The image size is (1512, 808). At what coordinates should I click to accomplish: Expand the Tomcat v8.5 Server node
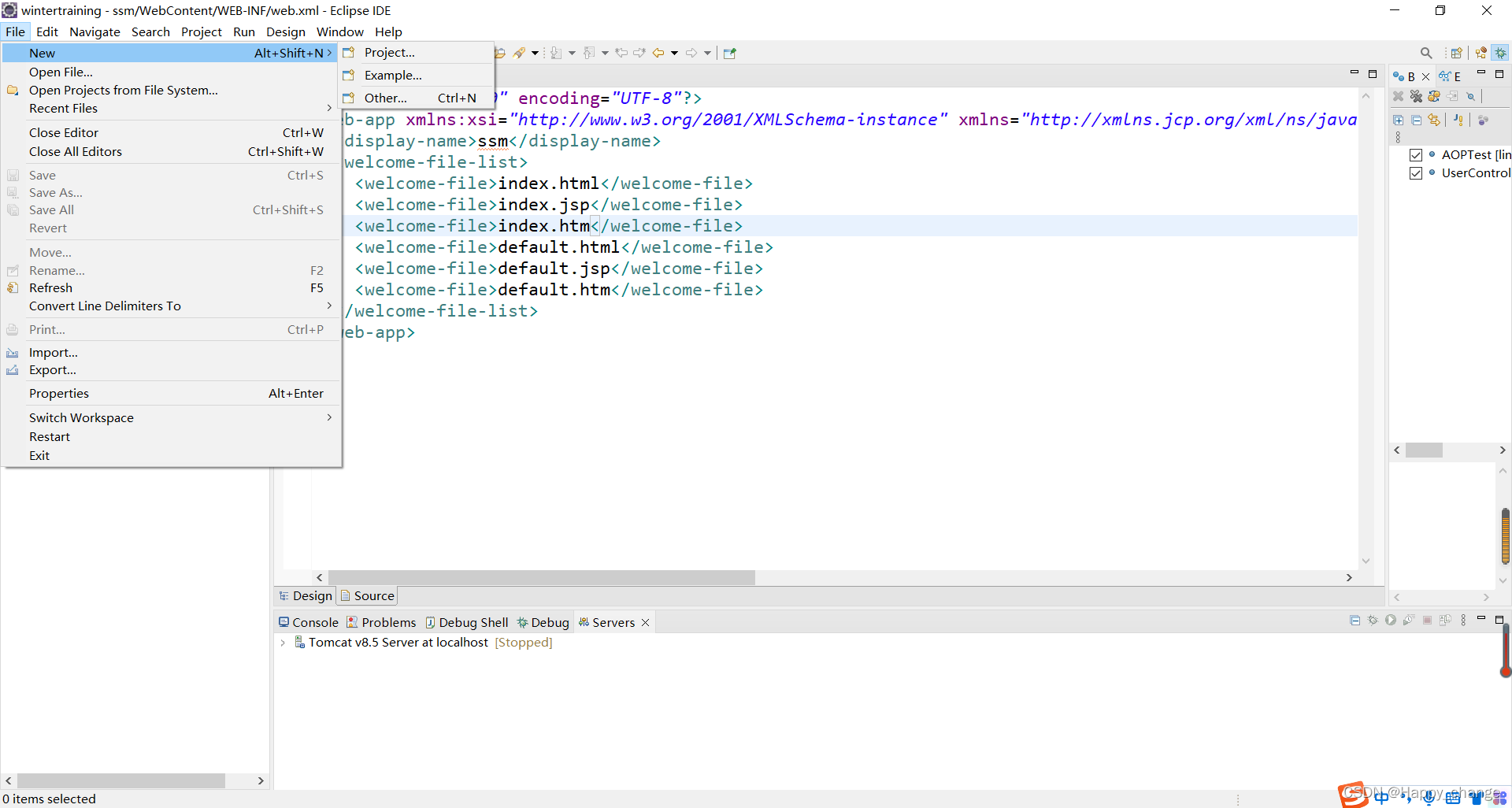(x=283, y=643)
